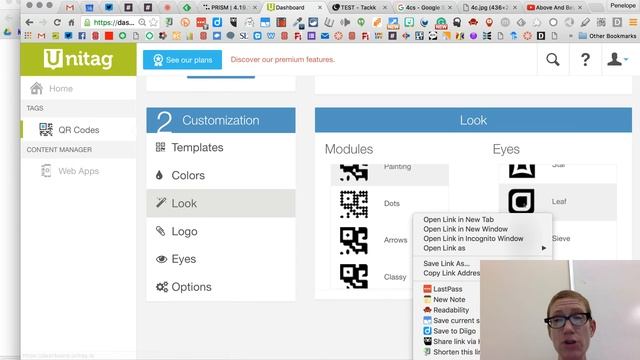Click the QR Codes sidebar icon
This screenshot has height=360, width=640.
(46, 130)
